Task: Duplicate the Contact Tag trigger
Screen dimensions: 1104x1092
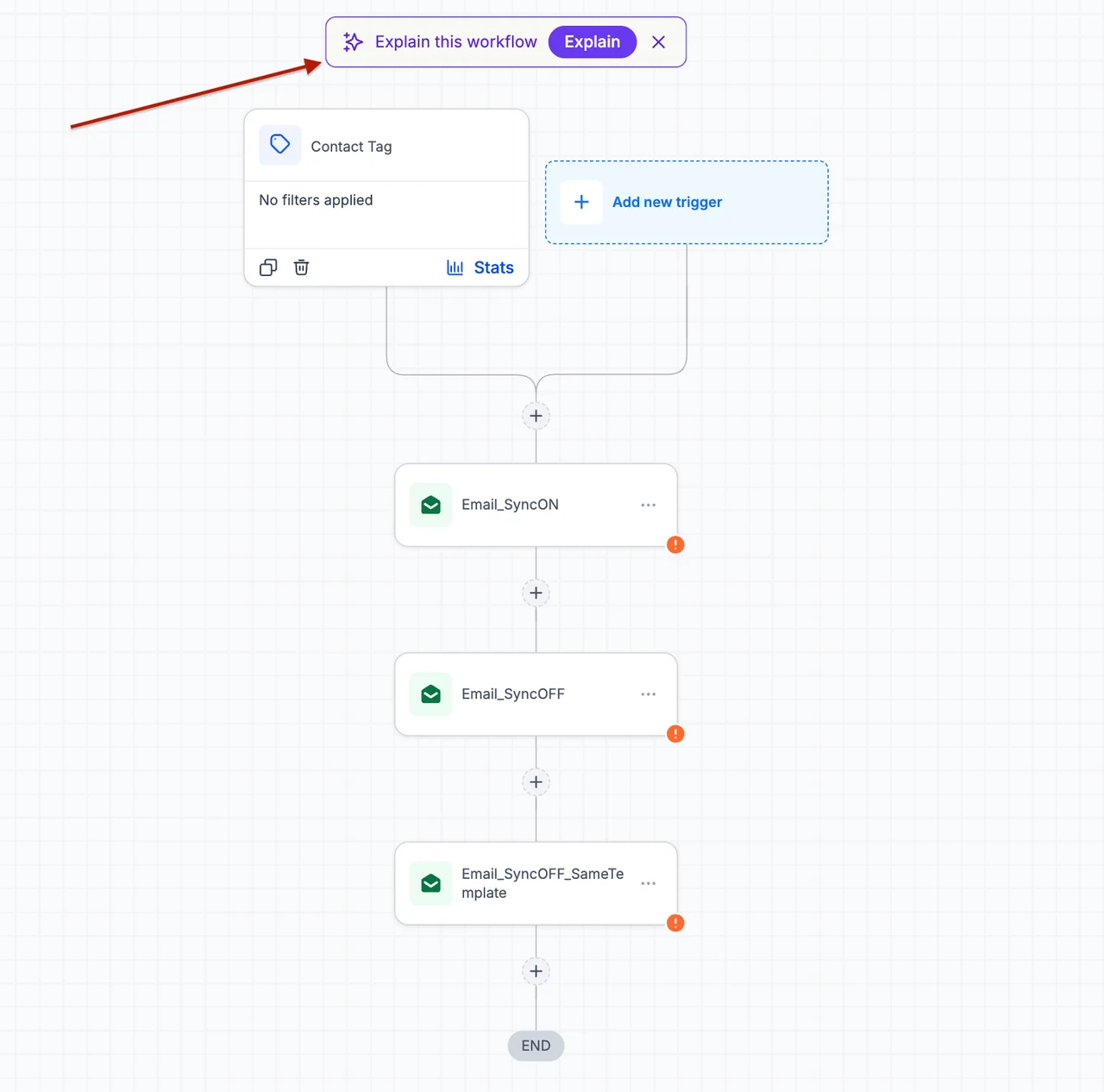Action: pyautogui.click(x=268, y=267)
